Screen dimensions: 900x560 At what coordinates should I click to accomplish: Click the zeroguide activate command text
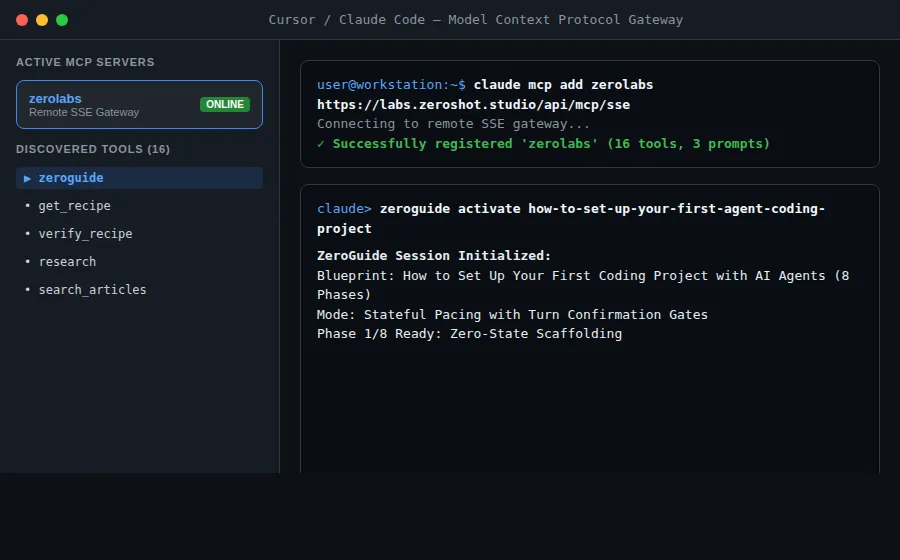571,219
